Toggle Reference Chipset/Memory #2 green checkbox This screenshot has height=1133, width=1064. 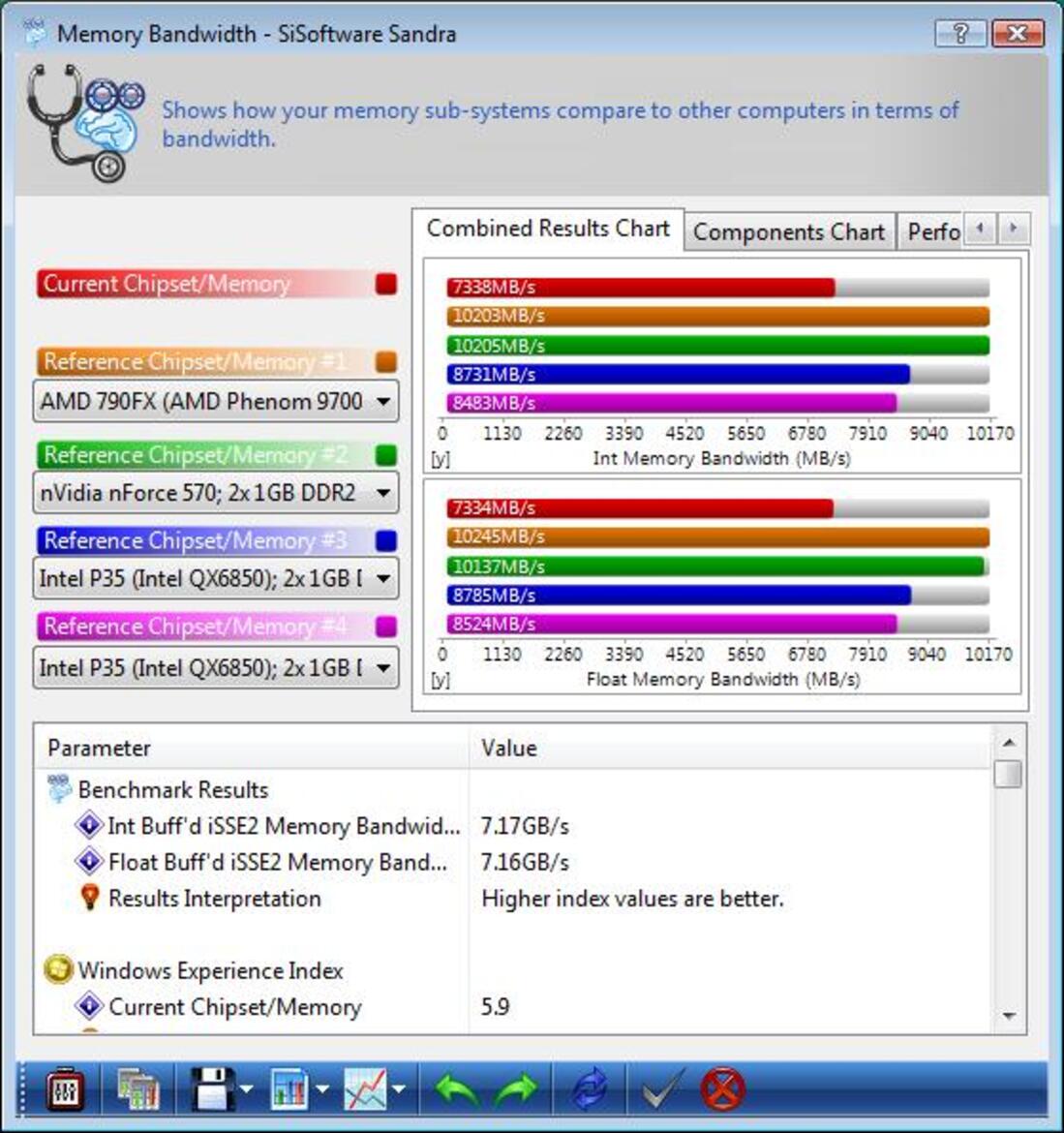coord(386,455)
